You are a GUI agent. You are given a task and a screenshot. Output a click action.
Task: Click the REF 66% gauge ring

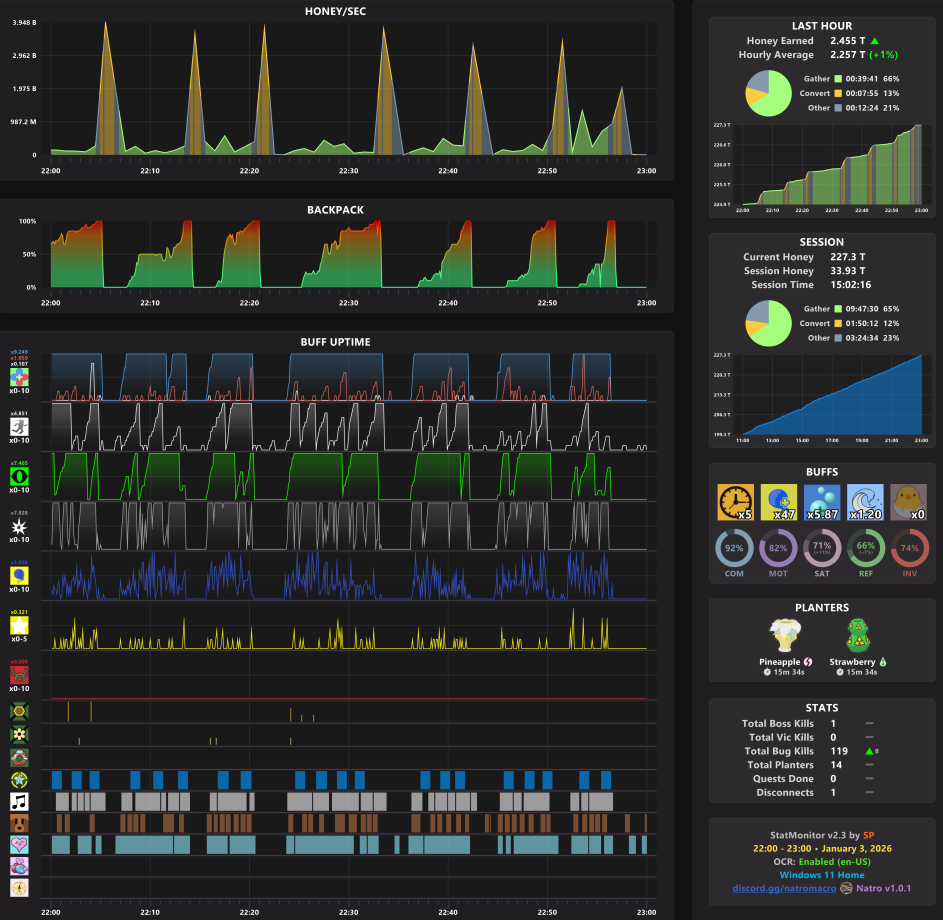coord(865,548)
